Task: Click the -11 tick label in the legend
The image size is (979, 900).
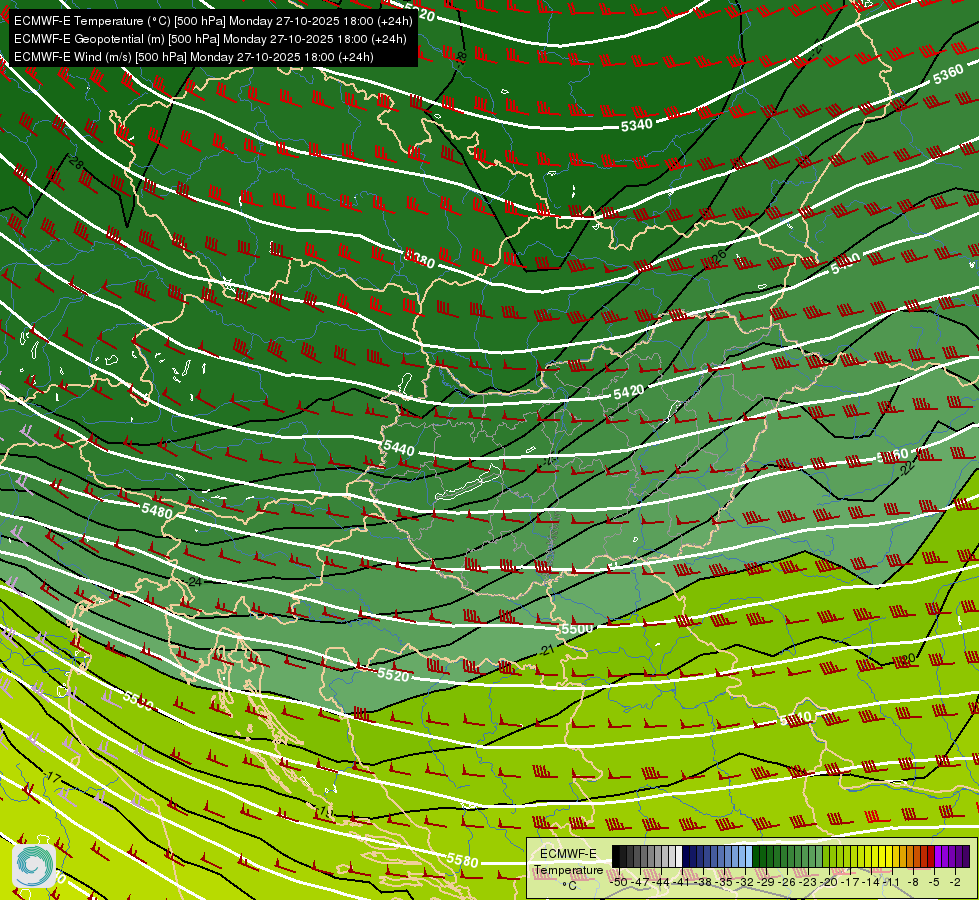Action: point(892,882)
